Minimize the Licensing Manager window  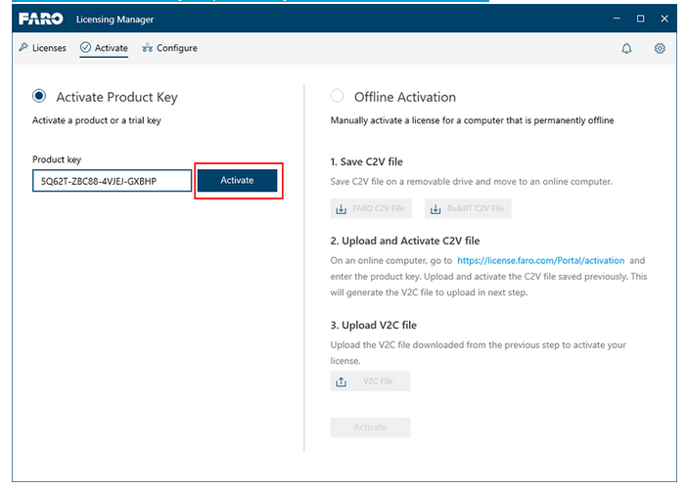(616, 18)
